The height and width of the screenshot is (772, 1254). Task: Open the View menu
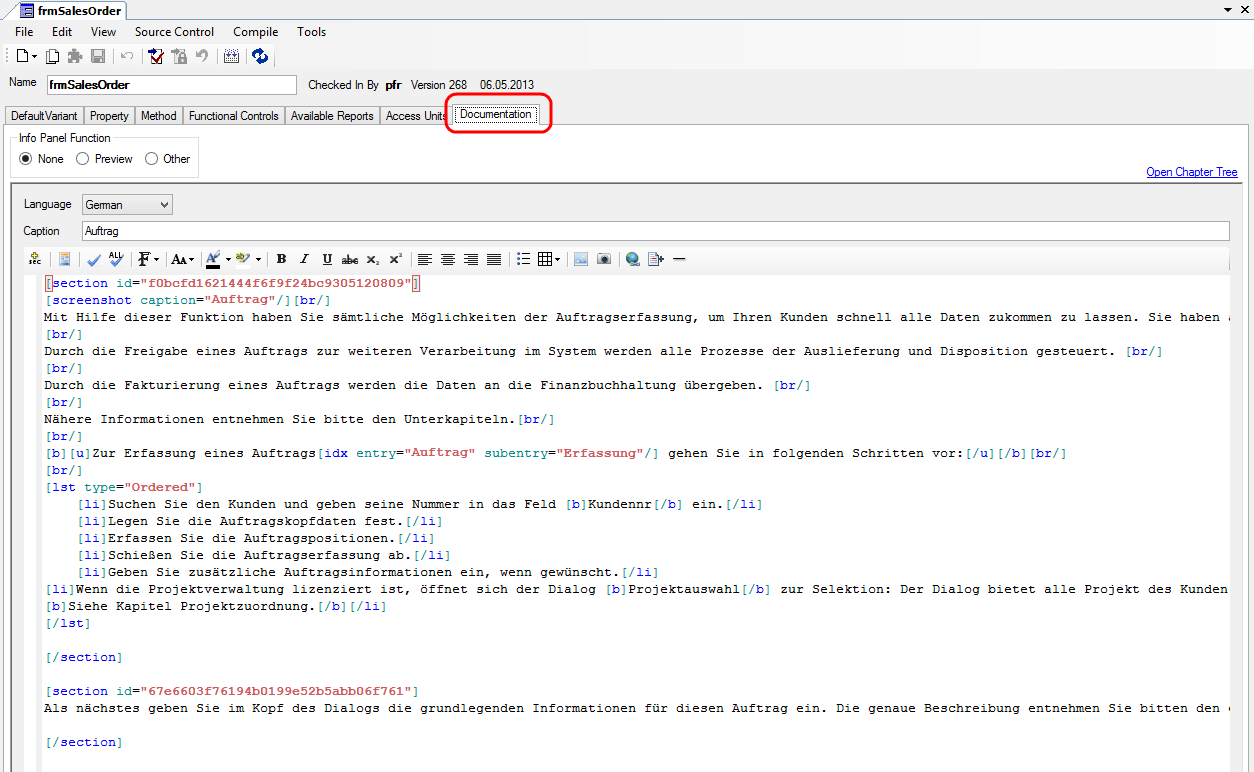tap(104, 32)
